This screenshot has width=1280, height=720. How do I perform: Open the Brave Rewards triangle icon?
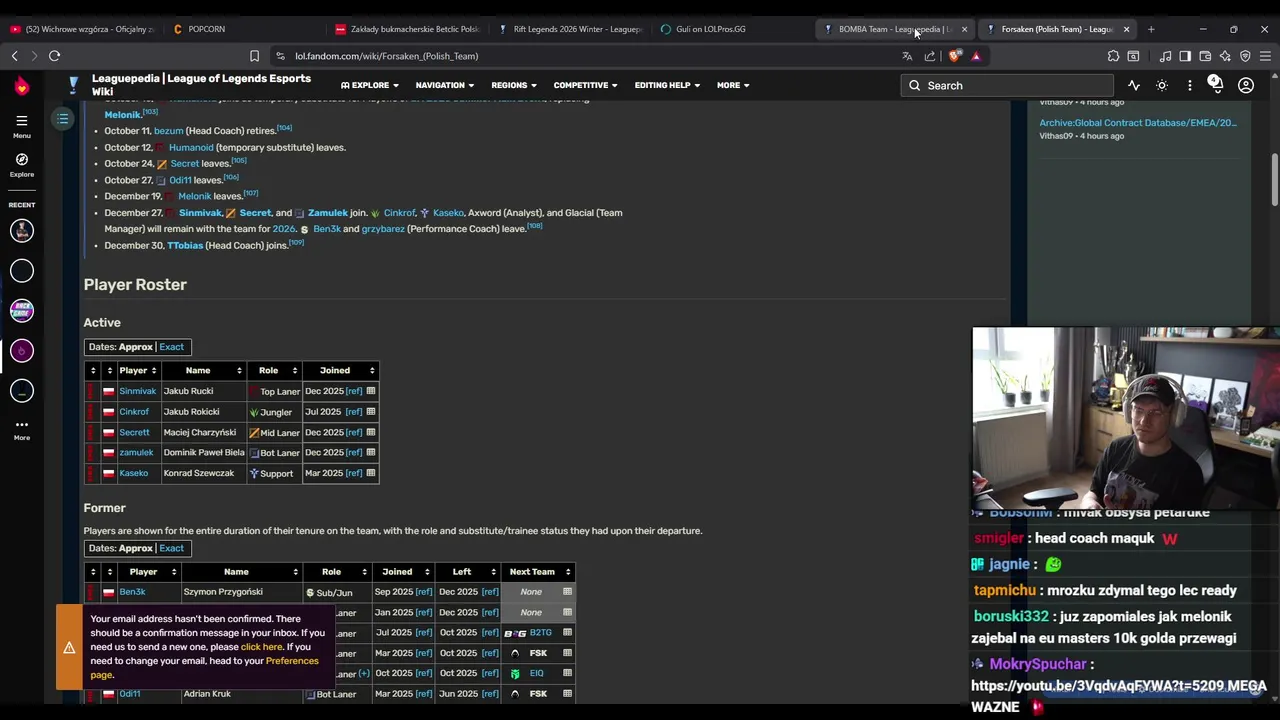tap(976, 56)
